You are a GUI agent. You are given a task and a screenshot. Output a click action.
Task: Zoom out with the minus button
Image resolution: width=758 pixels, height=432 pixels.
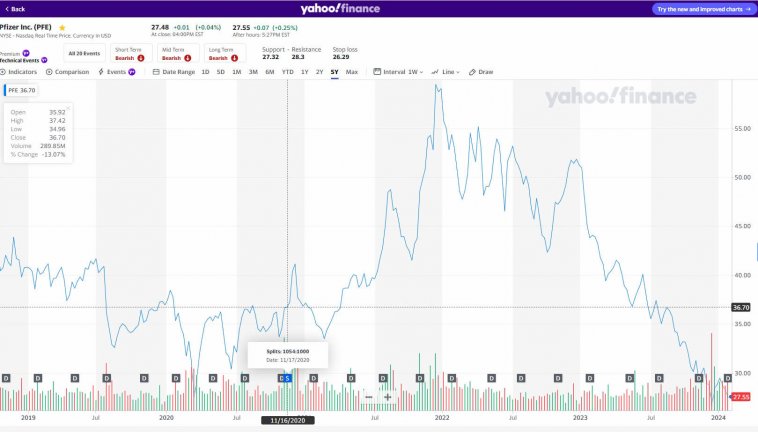pyautogui.click(x=369, y=397)
